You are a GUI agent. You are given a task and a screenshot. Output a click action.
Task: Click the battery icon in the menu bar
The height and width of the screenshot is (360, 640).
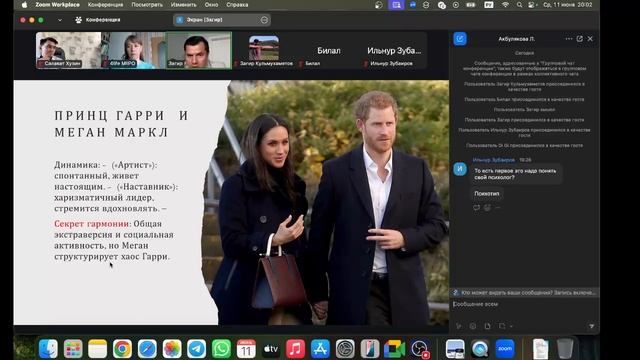point(471,5)
